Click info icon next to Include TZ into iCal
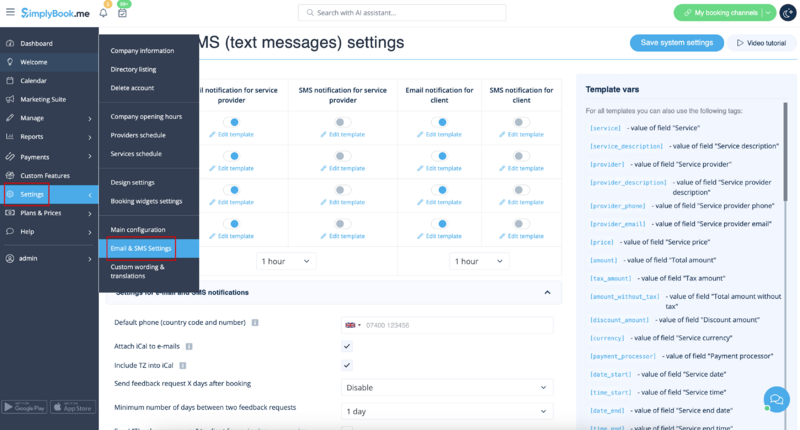Screen dimensions: 800x430 (x=183, y=365)
